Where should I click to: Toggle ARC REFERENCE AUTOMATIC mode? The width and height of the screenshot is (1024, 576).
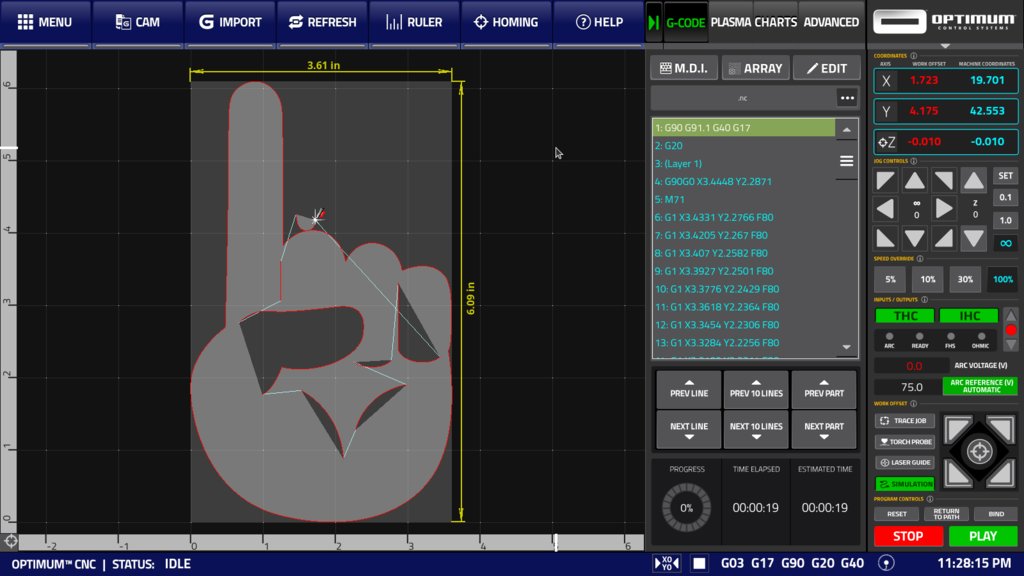980,386
